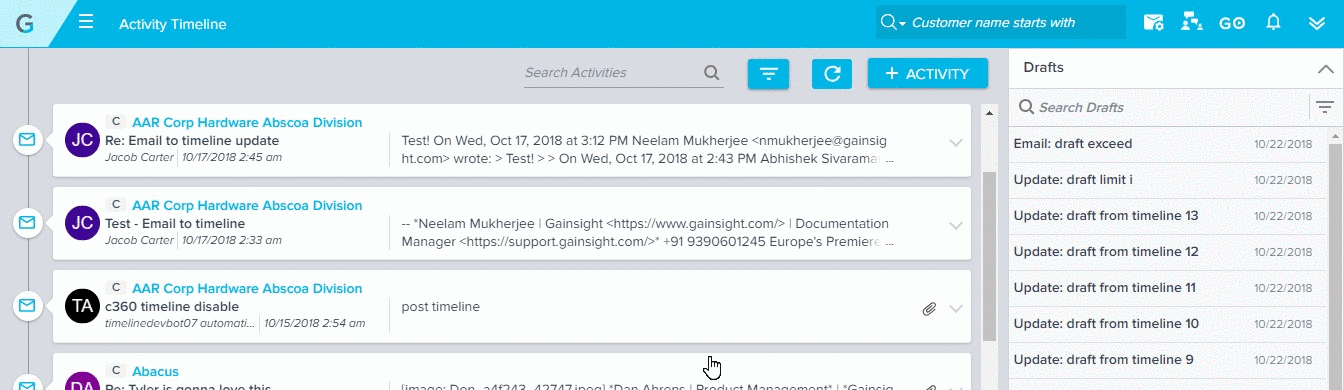Open 'Update: draft from timeline 11'

(1168, 288)
